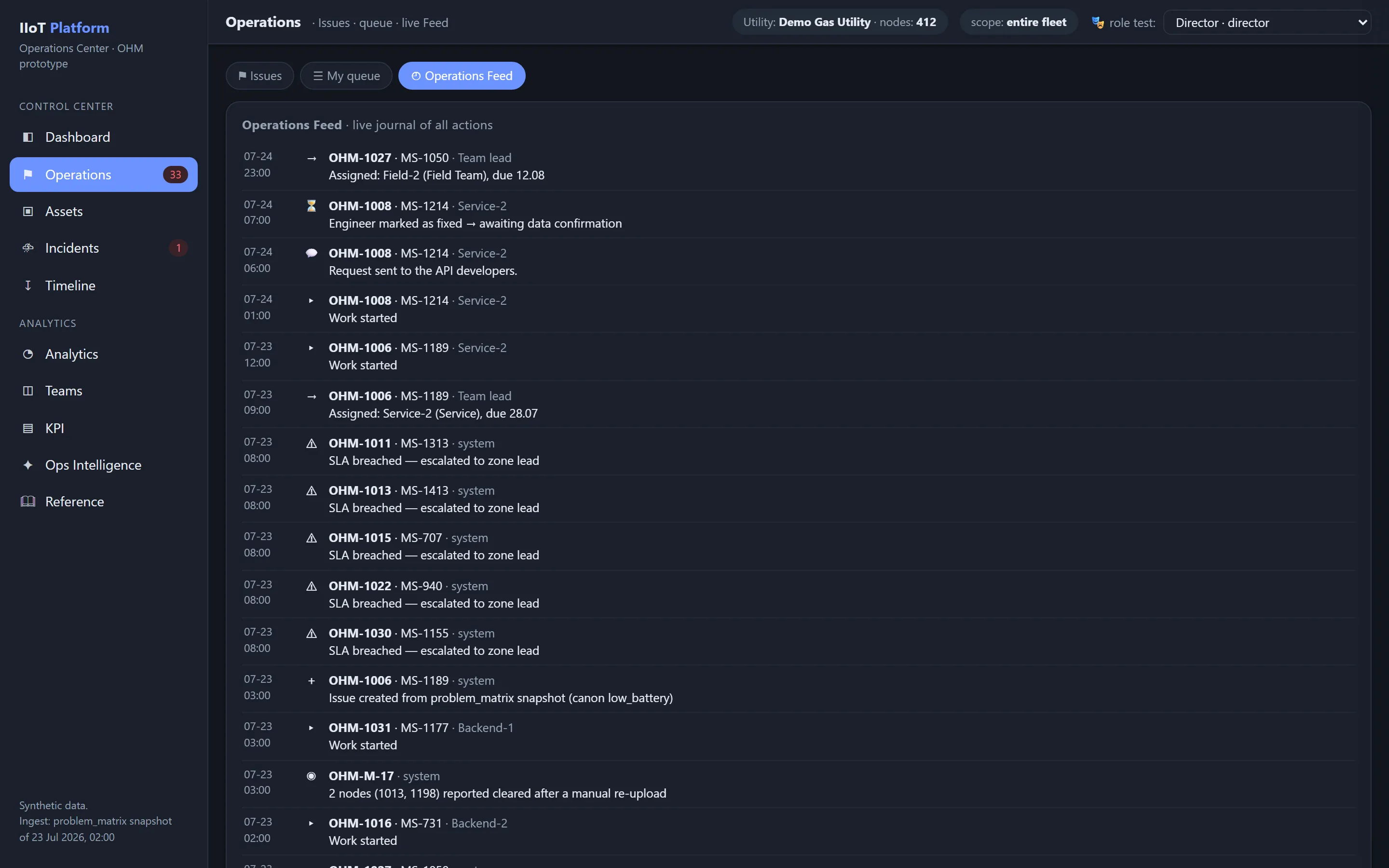The image size is (1389, 868).
Task: Click the KPI sidebar icon
Action: tap(27, 428)
